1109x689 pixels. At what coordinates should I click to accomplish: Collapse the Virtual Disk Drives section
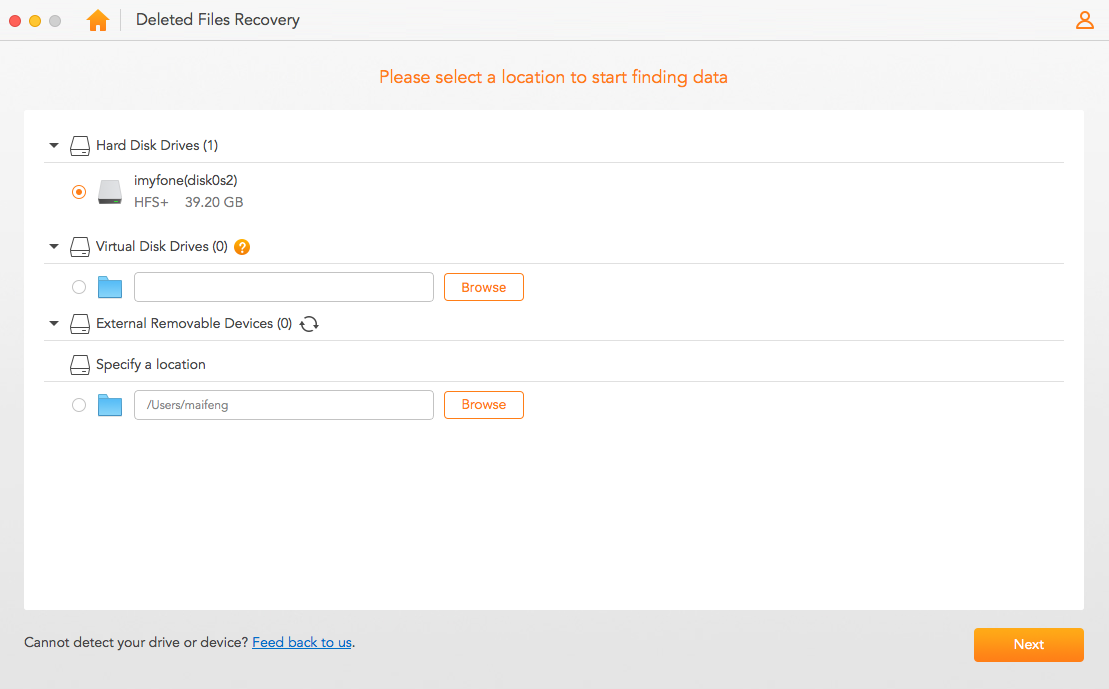click(x=54, y=246)
